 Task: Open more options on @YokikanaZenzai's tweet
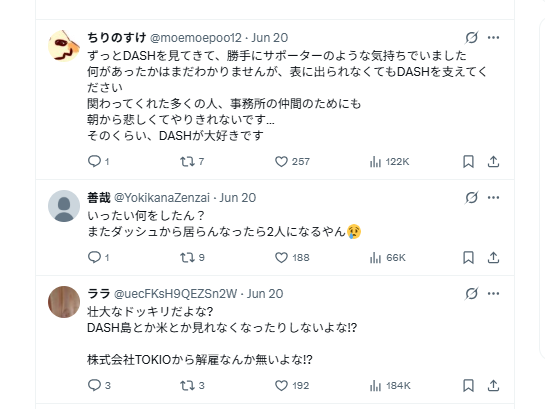point(493,198)
